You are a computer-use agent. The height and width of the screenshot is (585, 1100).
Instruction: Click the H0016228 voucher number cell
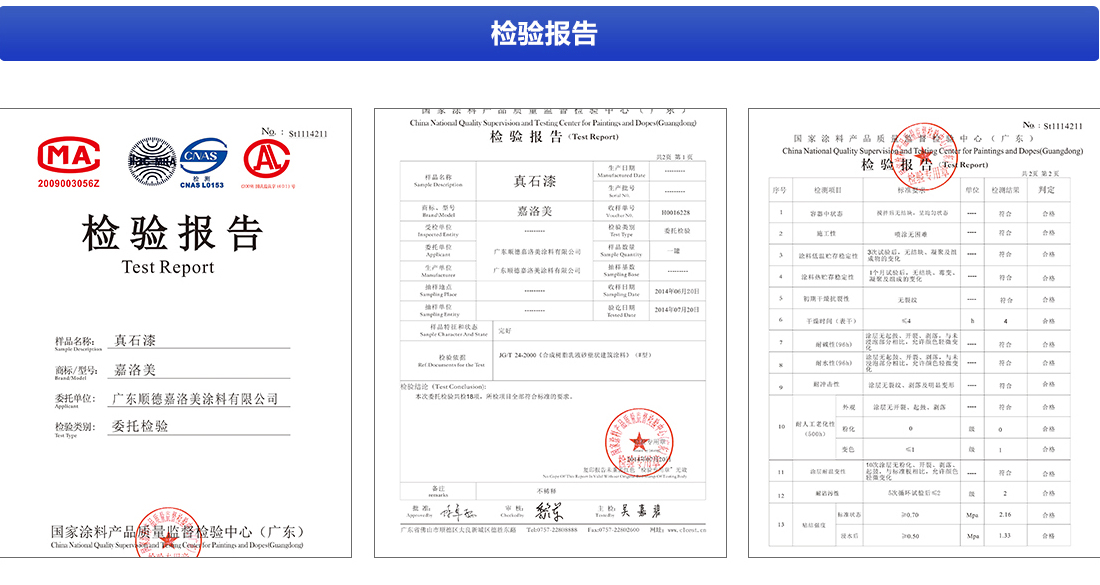[676, 212]
